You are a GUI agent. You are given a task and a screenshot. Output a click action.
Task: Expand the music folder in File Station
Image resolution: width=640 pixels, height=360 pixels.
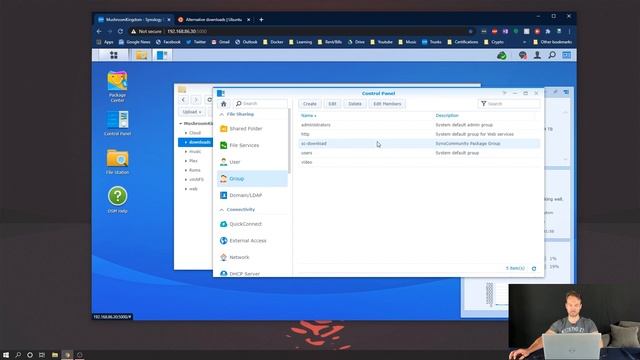pyautogui.click(x=186, y=152)
